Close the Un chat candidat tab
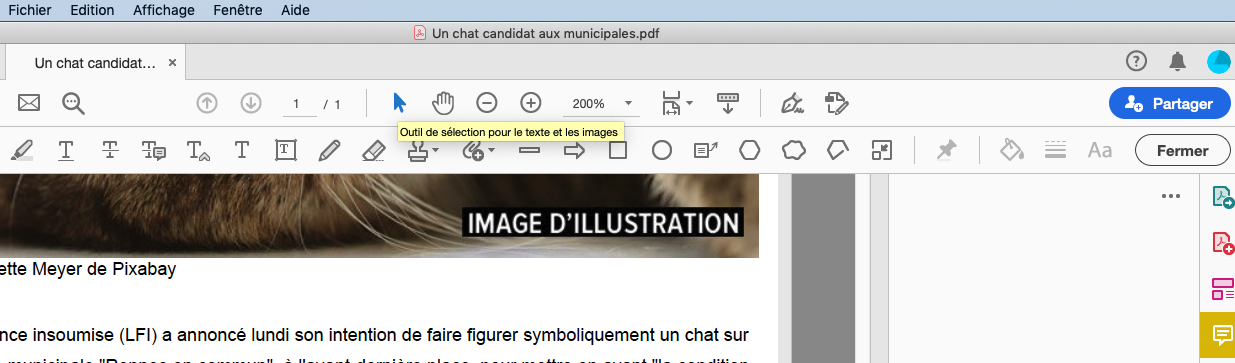 point(172,62)
